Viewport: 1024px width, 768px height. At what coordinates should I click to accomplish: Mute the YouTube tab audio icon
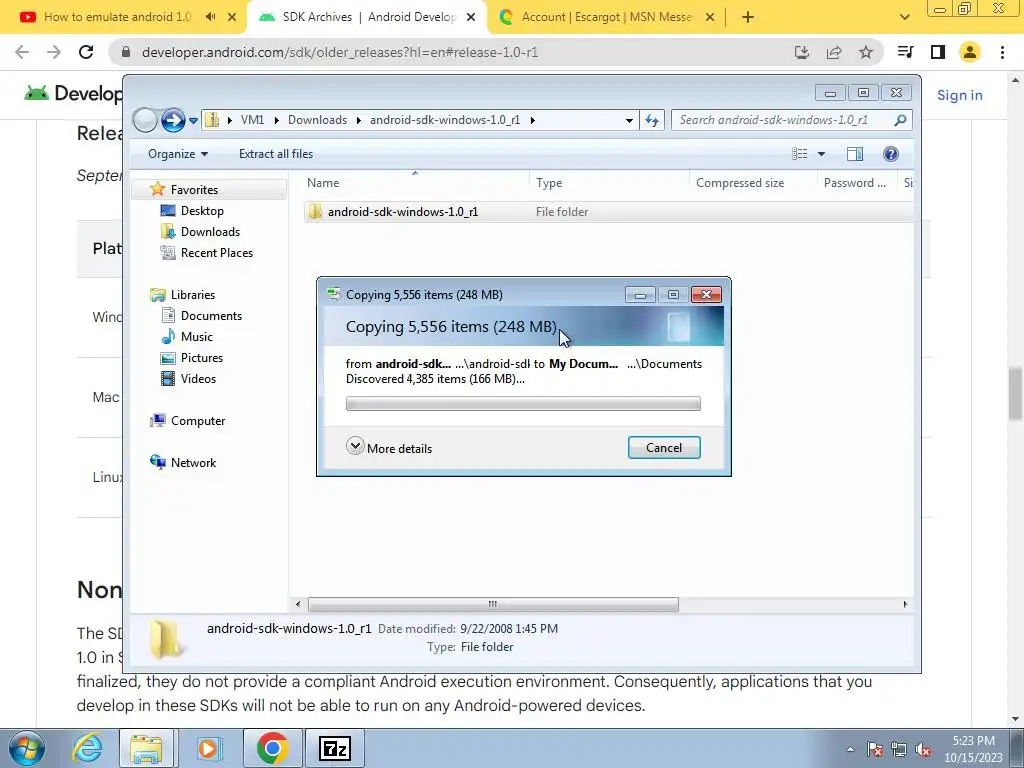(x=210, y=17)
